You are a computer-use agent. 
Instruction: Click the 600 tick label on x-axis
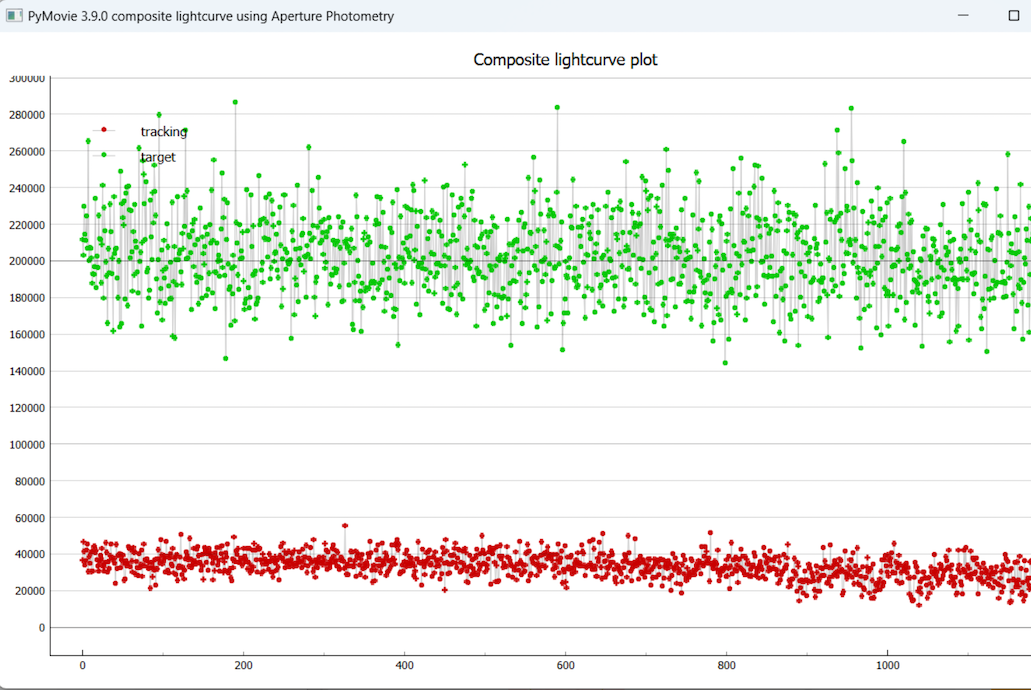(x=565, y=664)
